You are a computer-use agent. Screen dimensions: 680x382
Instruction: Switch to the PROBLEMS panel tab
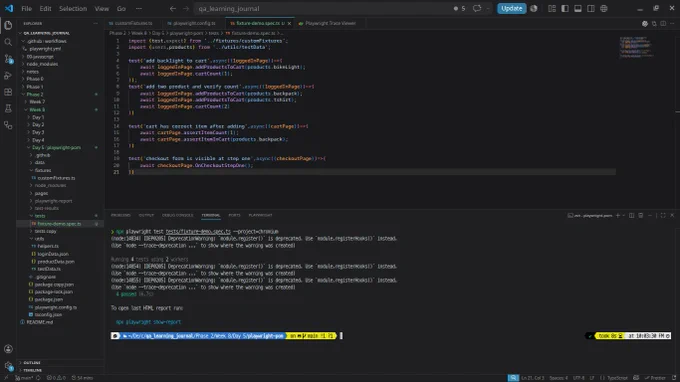121,215
